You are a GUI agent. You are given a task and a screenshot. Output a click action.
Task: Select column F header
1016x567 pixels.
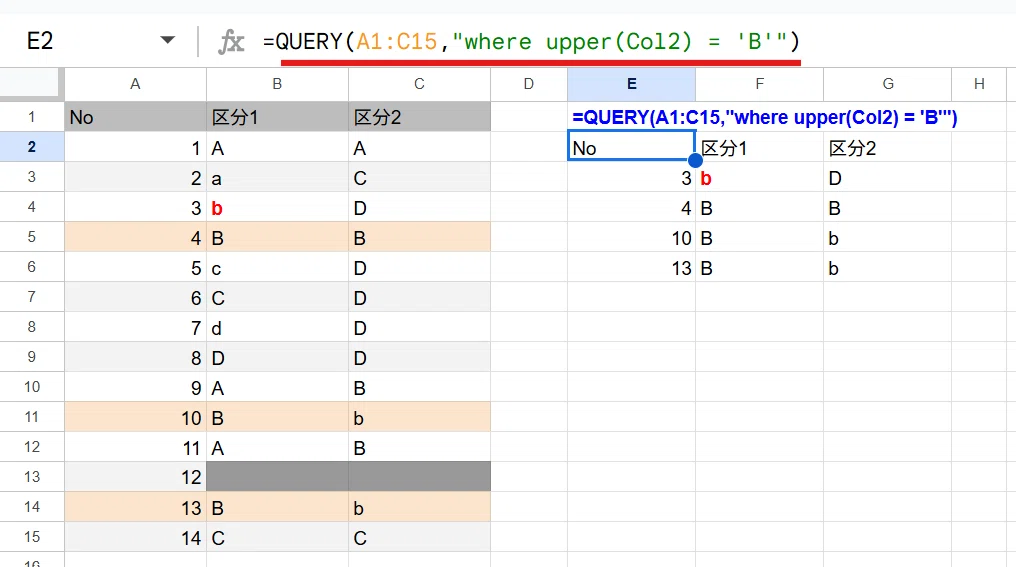pos(759,84)
